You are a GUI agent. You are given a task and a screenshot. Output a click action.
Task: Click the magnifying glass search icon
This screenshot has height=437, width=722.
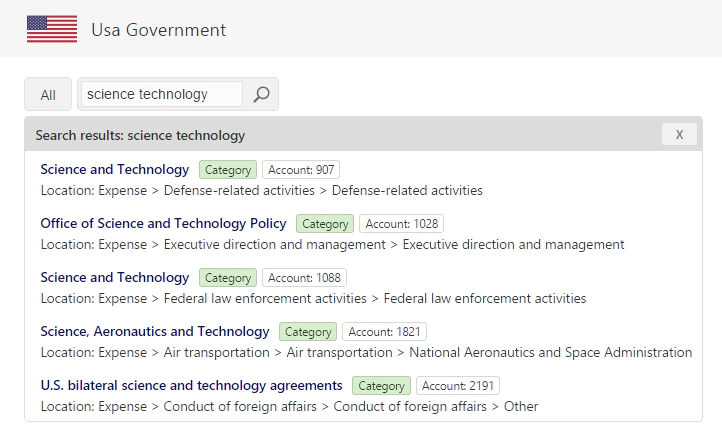point(261,94)
